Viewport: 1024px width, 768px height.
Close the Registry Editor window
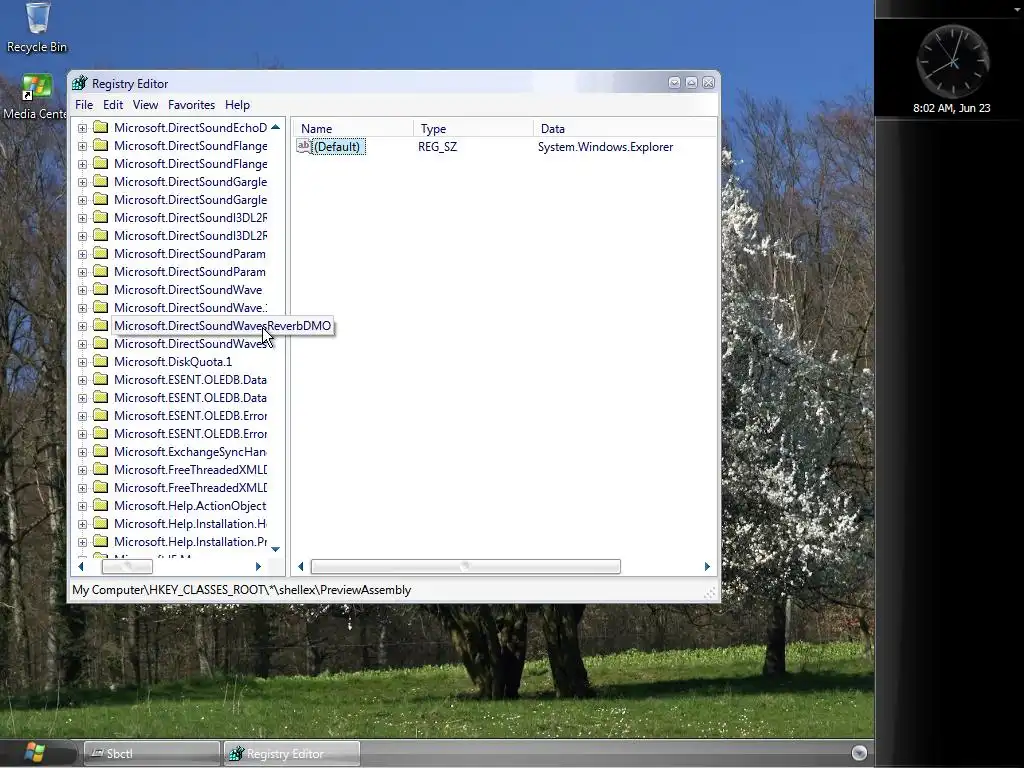(708, 82)
